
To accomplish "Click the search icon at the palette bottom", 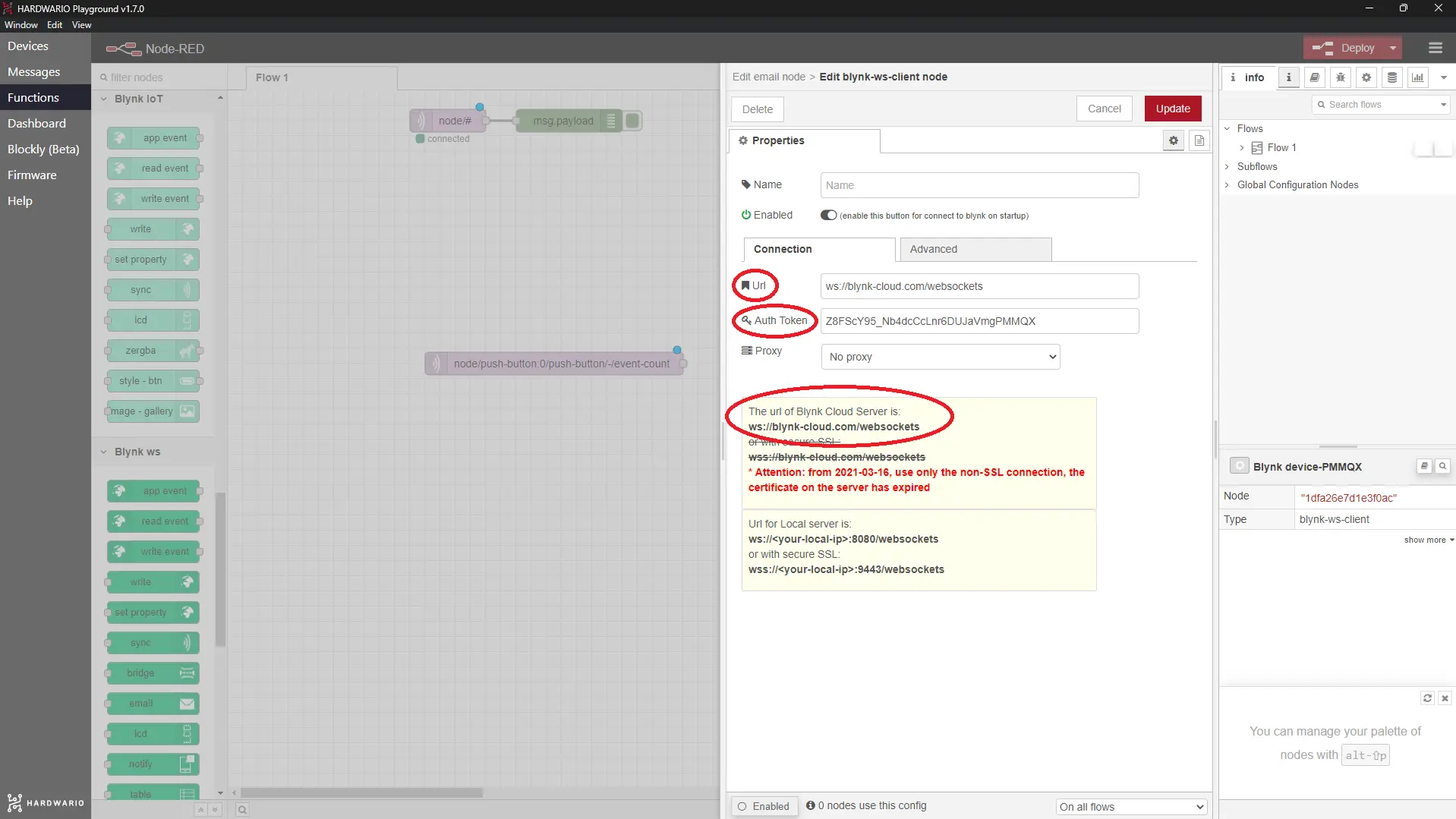I will [242, 810].
